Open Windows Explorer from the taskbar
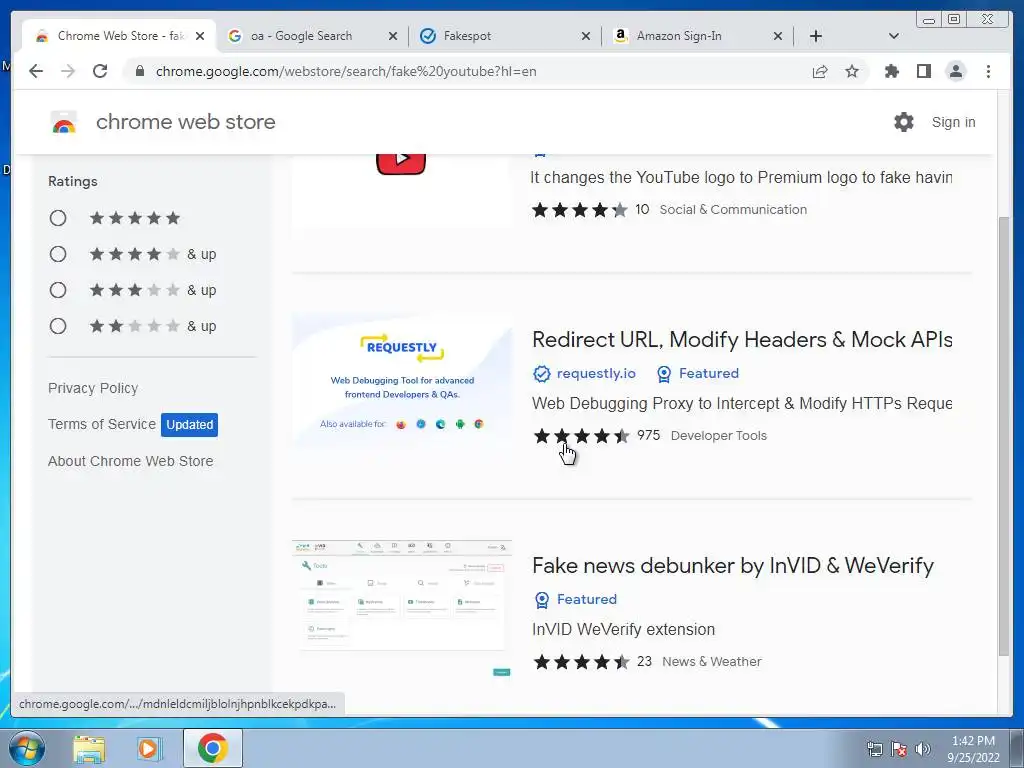This screenshot has width=1024, height=768. point(89,748)
